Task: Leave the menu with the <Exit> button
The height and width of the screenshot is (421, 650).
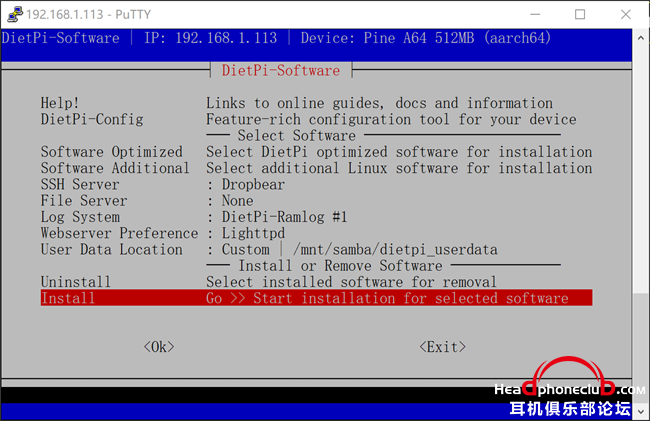Action: coord(443,346)
